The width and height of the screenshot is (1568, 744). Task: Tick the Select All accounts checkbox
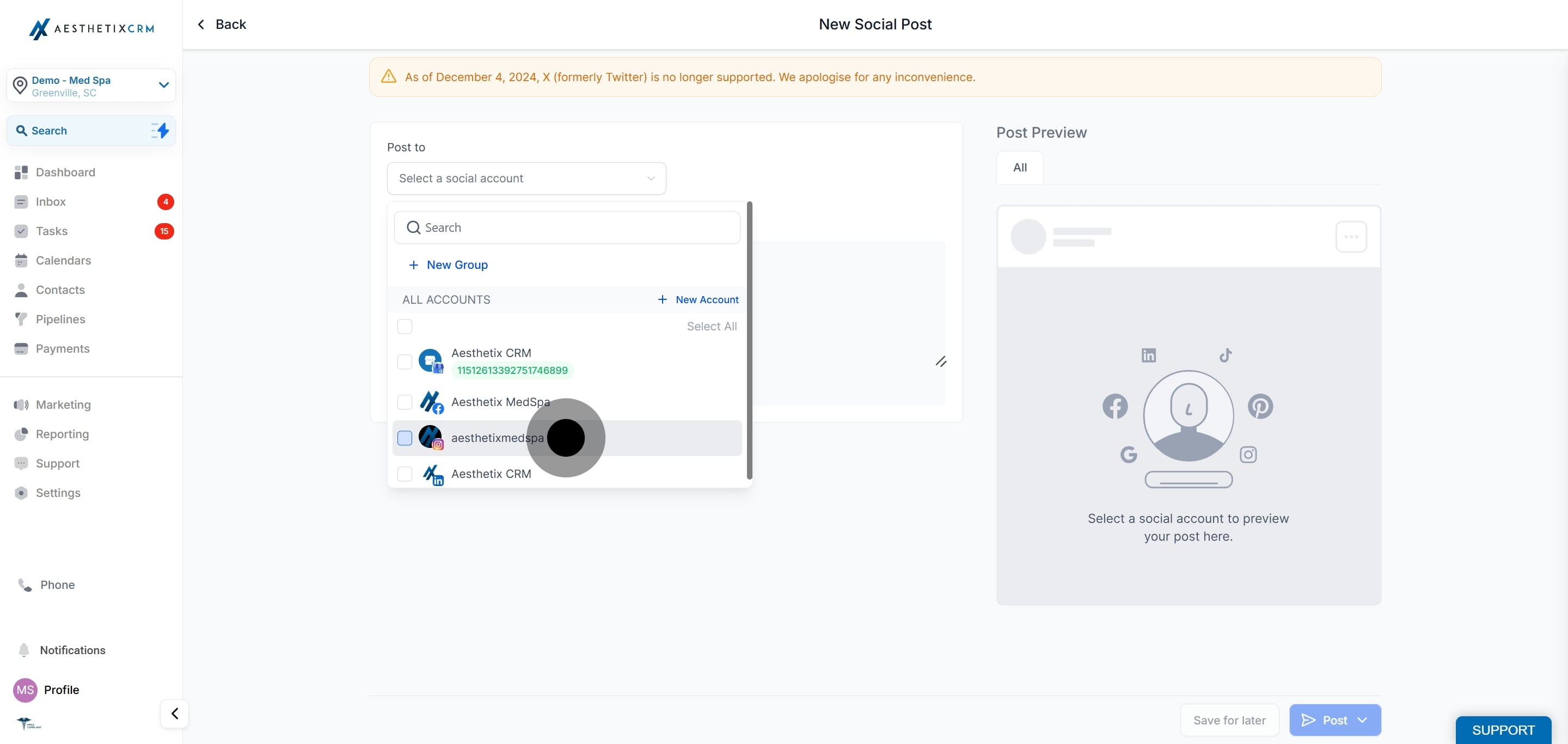[x=404, y=326]
